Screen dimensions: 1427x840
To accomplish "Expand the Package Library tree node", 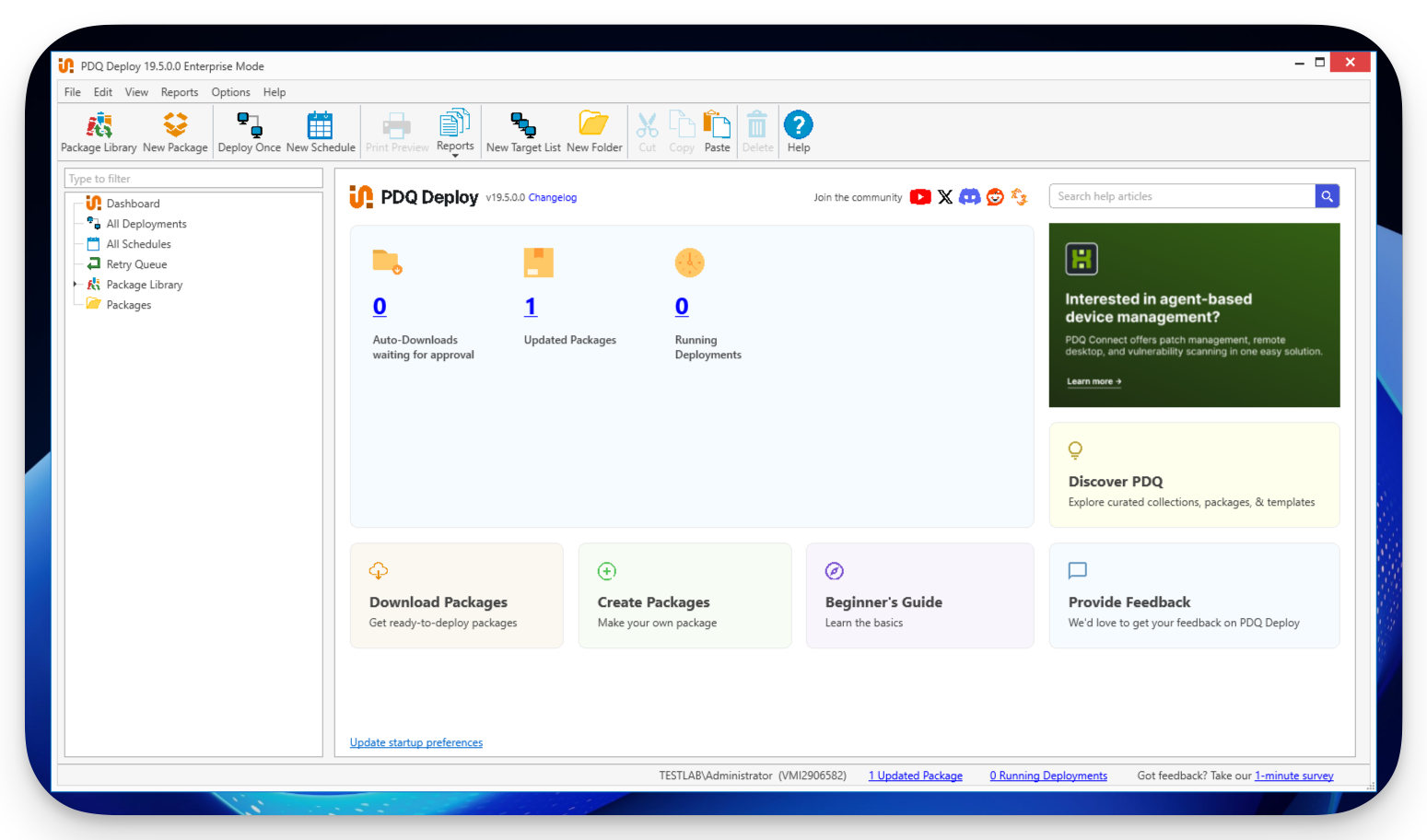I will tap(76, 285).
